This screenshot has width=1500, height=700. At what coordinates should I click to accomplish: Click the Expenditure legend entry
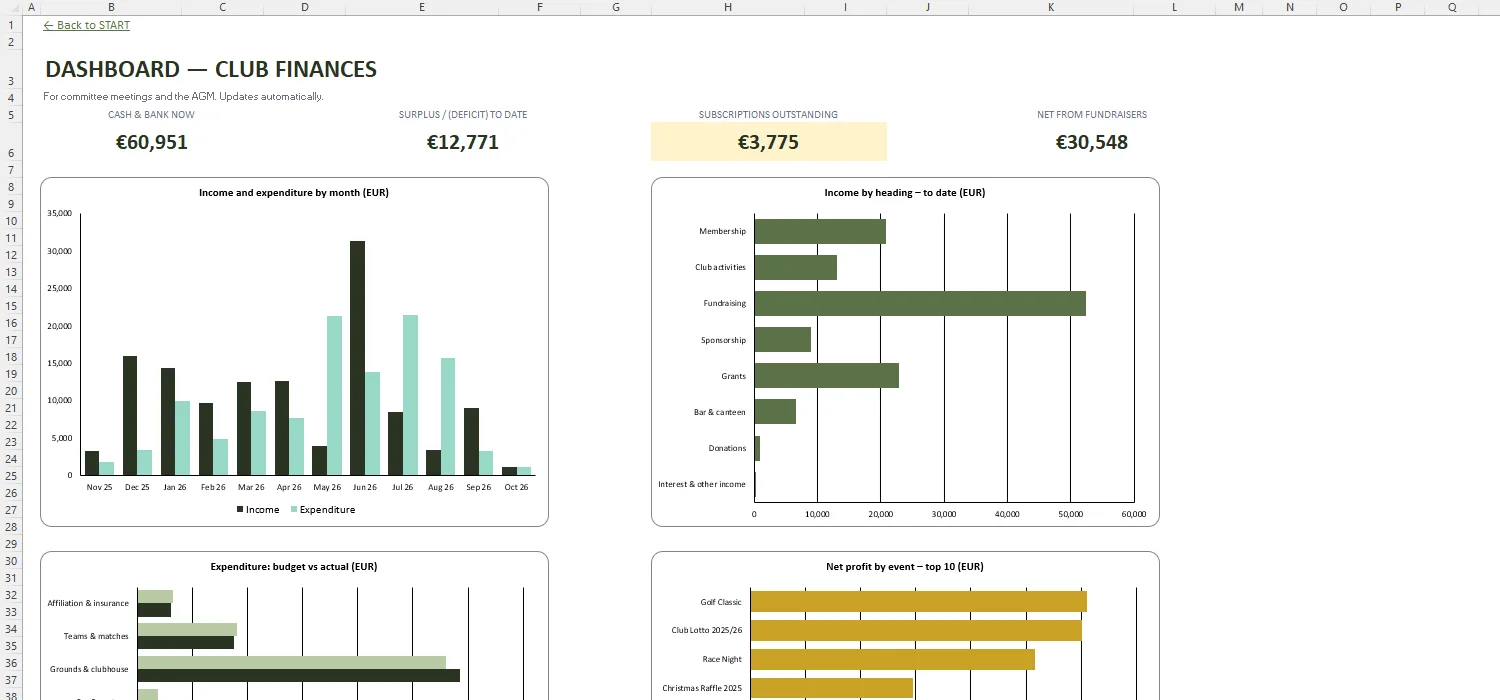coord(322,509)
